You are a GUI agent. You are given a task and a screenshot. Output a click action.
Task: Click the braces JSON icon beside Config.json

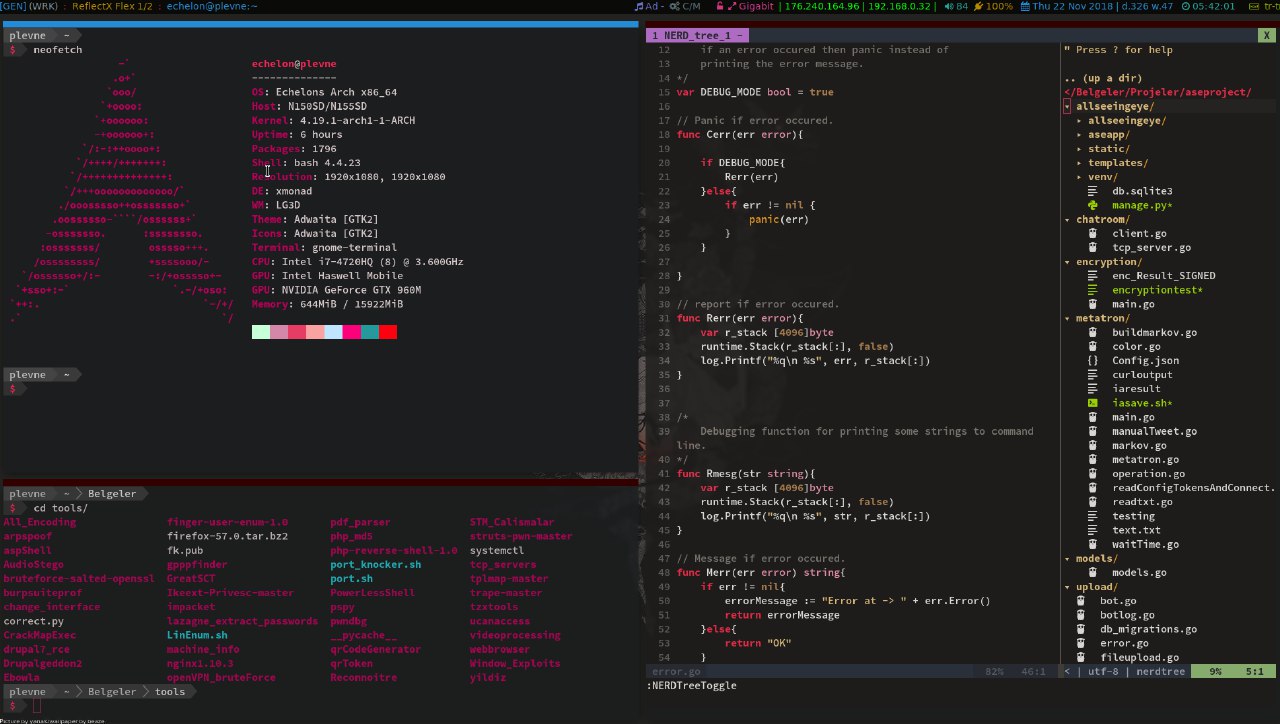[1093, 360]
